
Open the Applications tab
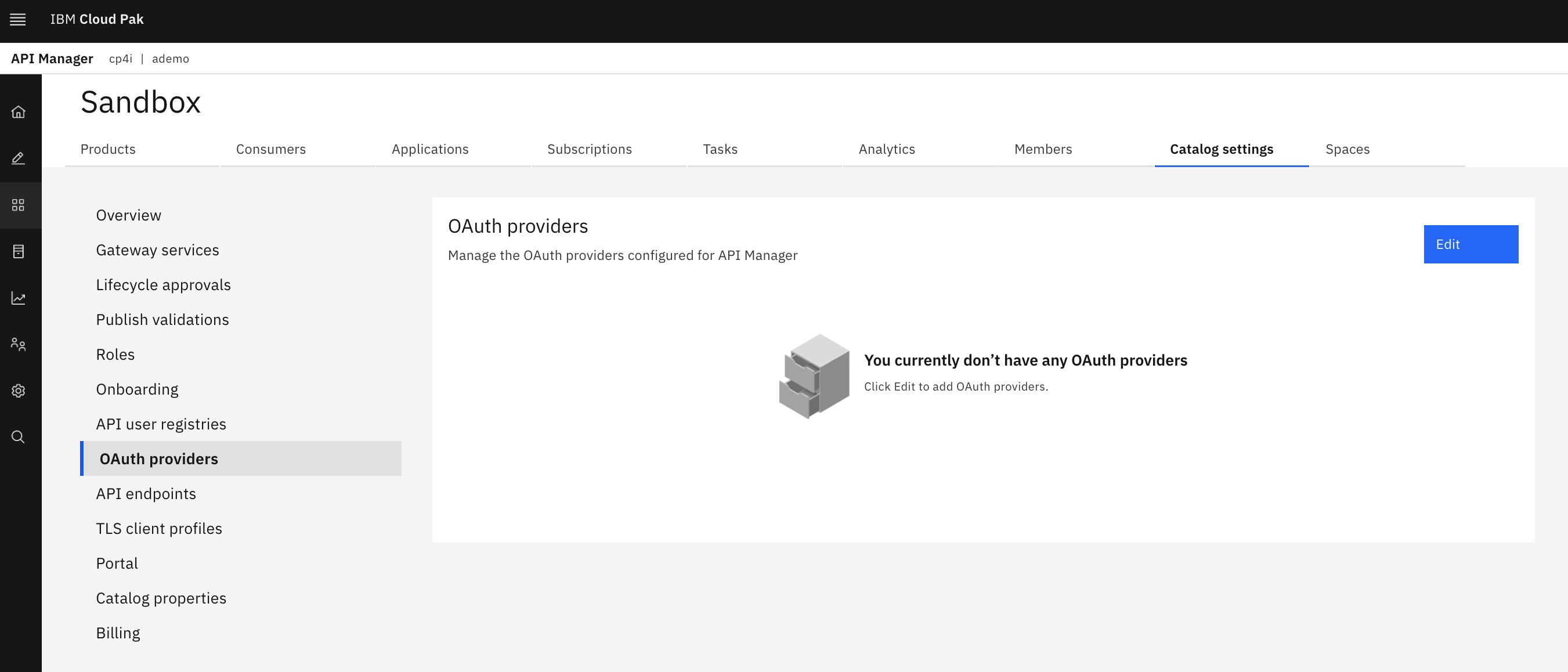(x=430, y=149)
